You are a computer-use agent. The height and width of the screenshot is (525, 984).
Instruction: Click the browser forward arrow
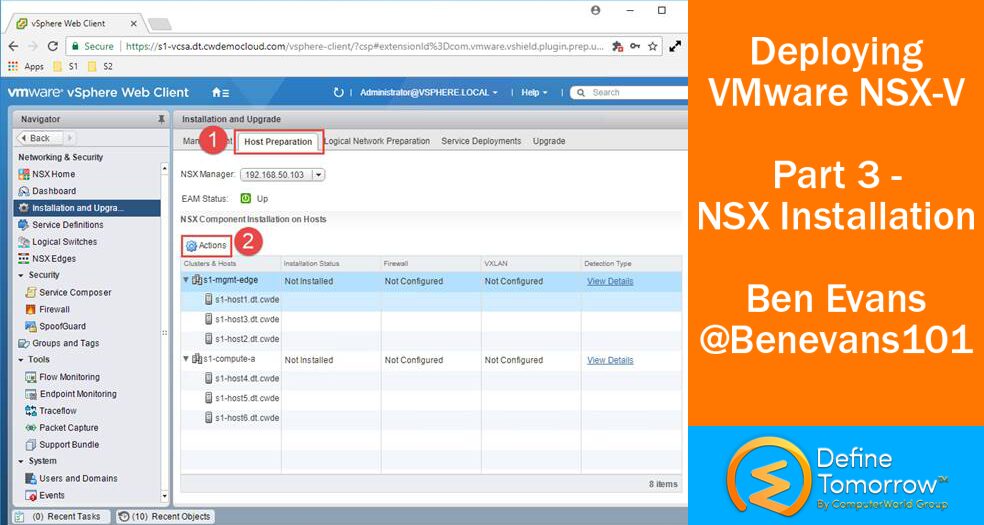coord(33,46)
